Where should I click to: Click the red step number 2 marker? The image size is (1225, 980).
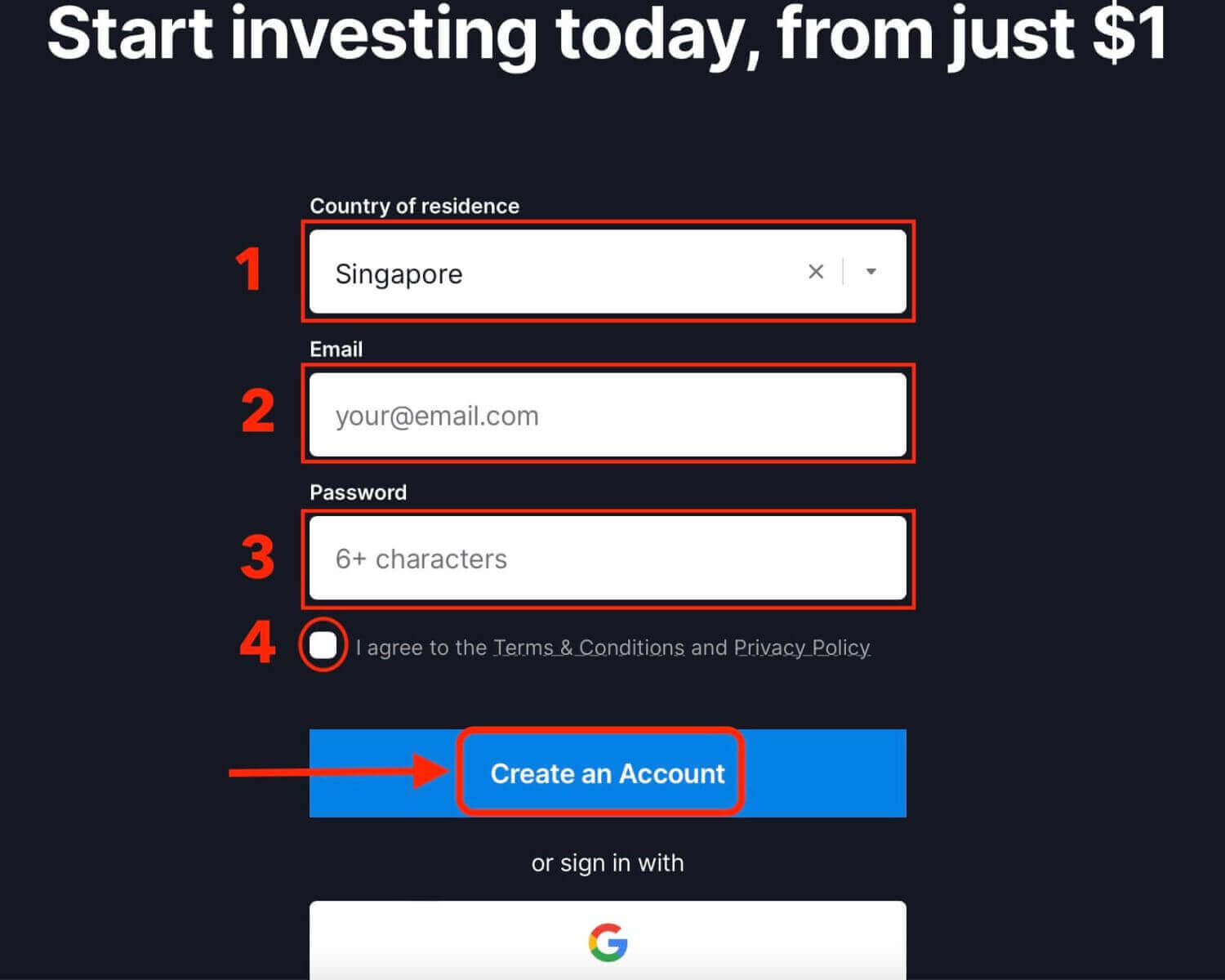click(258, 411)
